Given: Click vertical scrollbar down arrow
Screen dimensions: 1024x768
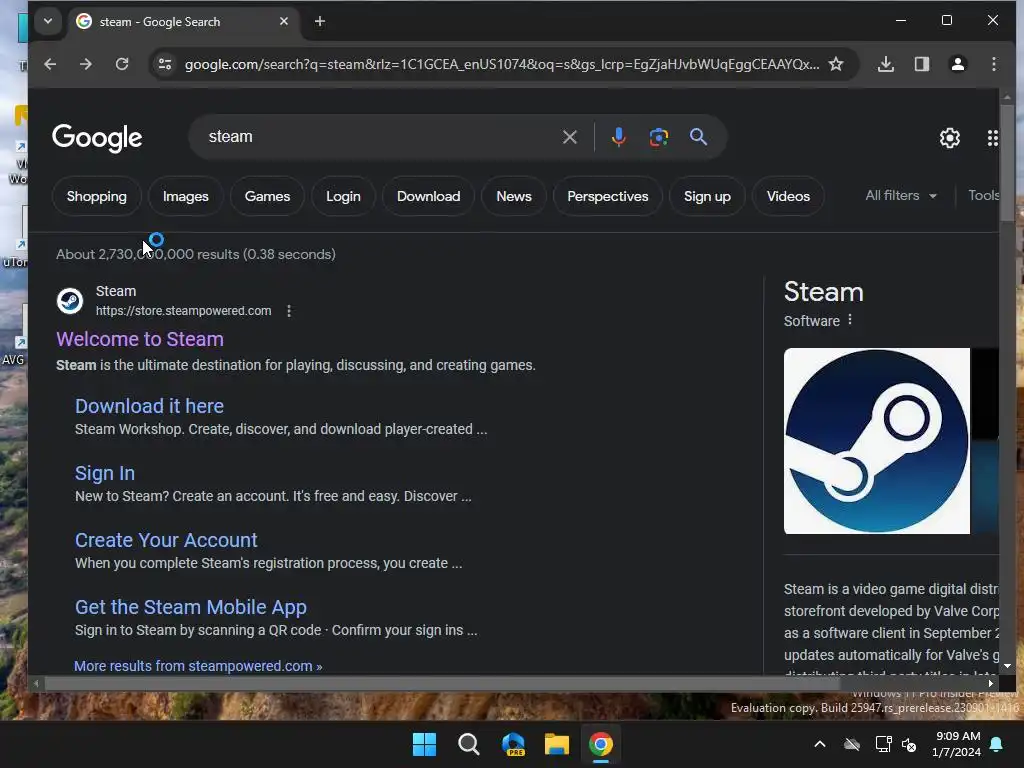Looking at the screenshot, I should tap(1007, 666).
